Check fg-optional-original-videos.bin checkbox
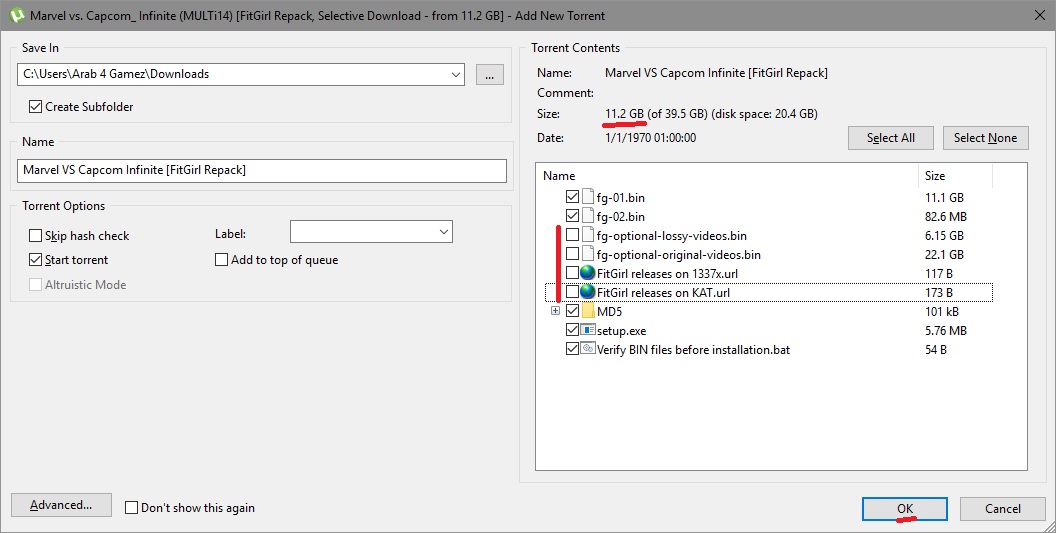The height and width of the screenshot is (533, 1056). (x=572, y=254)
